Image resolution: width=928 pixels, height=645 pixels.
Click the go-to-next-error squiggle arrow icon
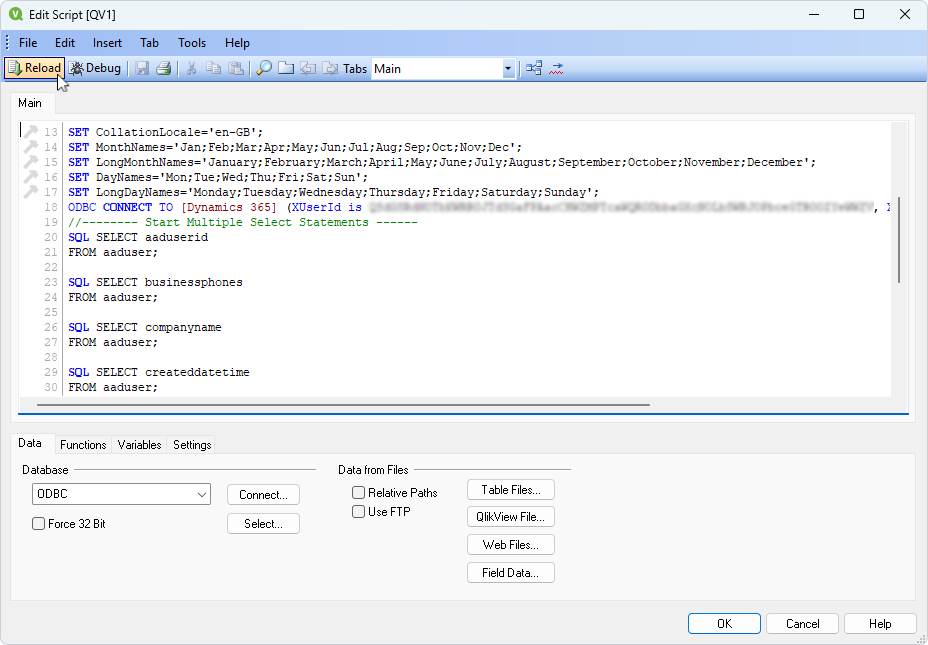[x=556, y=69]
